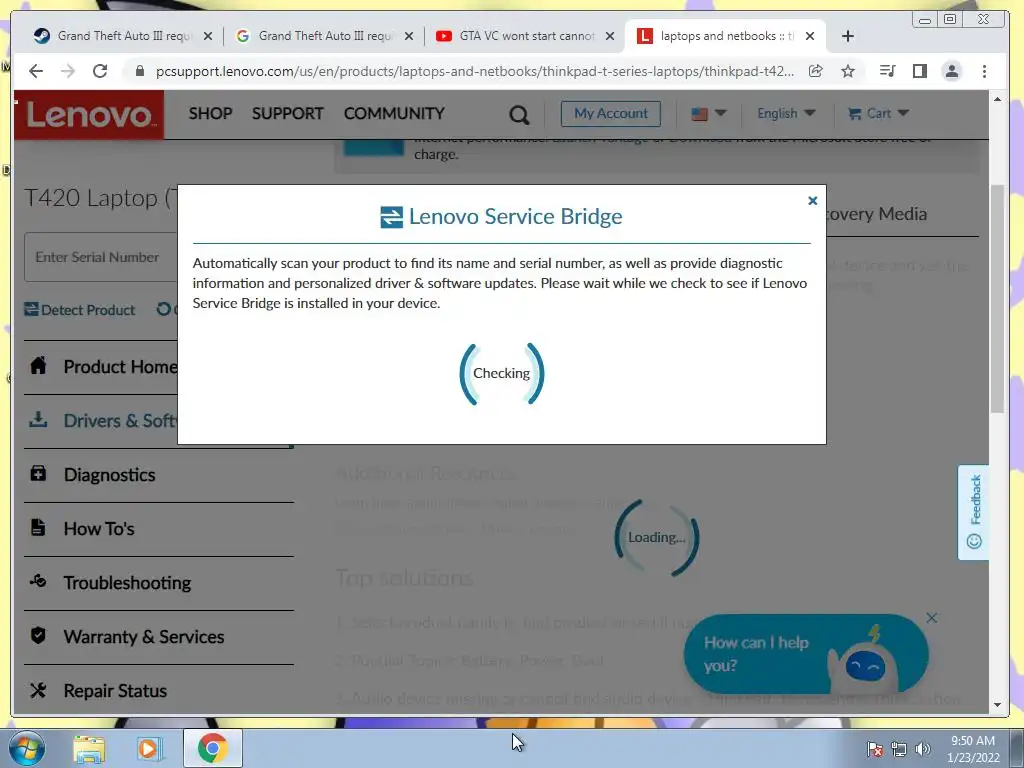Click the browser back arrow
The height and width of the screenshot is (768, 1024).
coord(36,71)
